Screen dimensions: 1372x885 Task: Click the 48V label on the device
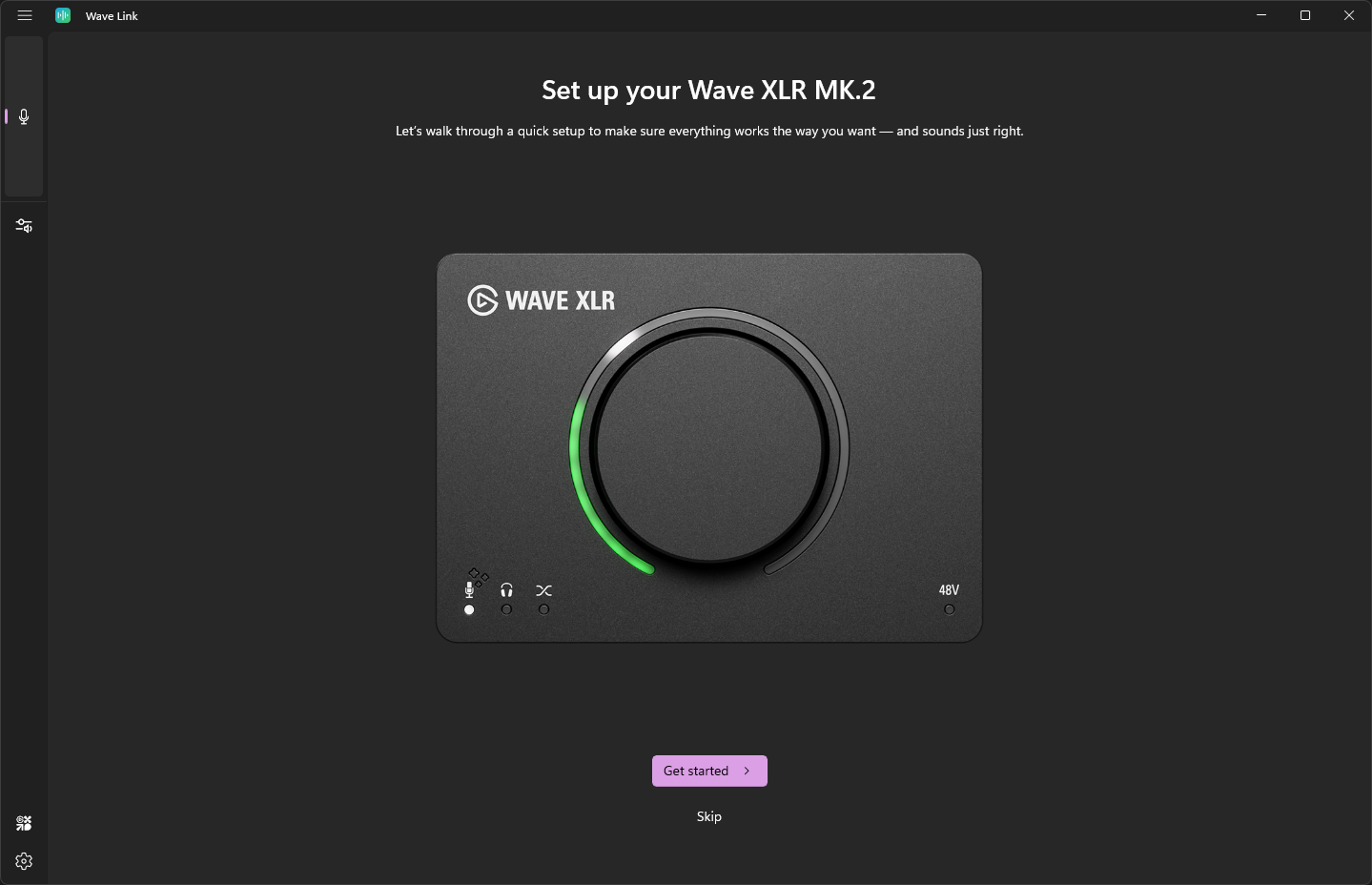click(x=949, y=590)
